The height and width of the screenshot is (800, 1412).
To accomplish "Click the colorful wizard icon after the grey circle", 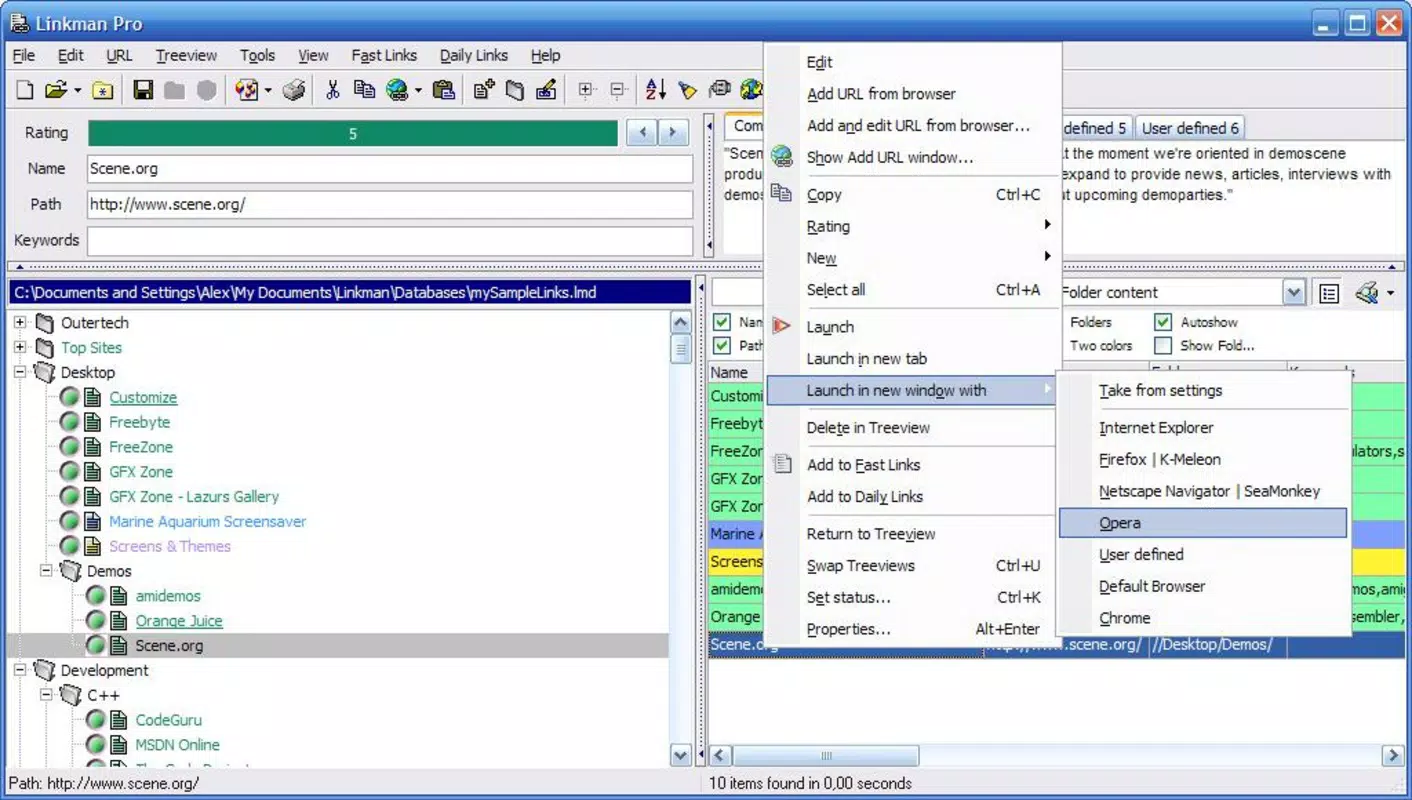I will point(246,91).
